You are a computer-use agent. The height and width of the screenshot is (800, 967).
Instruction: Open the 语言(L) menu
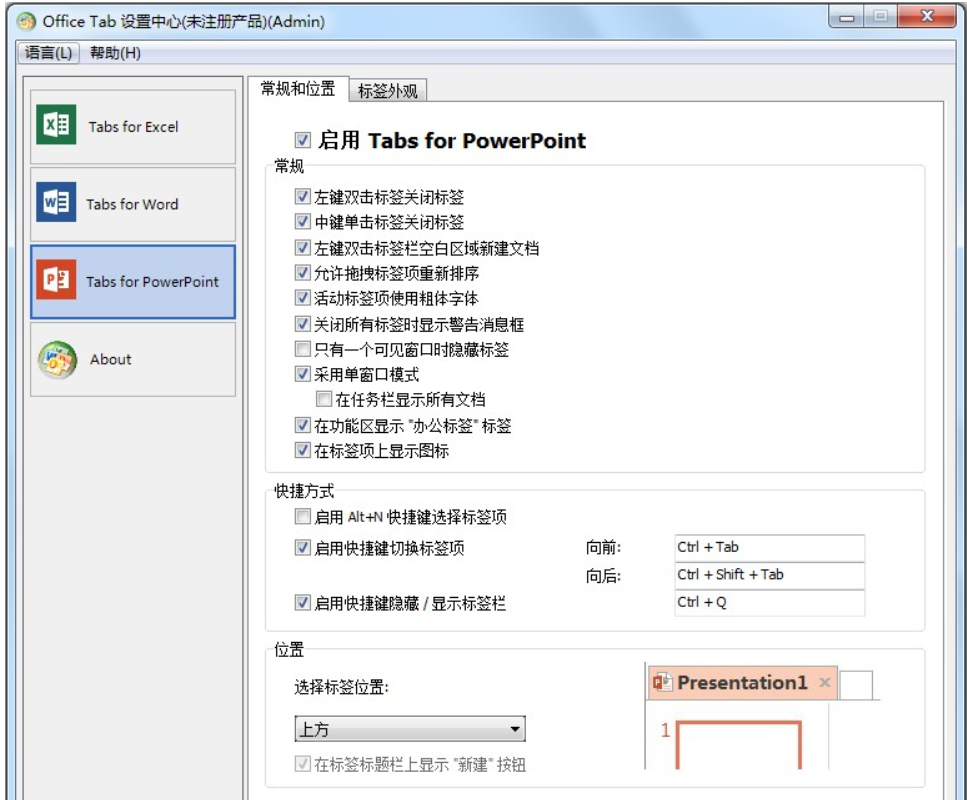(48, 53)
